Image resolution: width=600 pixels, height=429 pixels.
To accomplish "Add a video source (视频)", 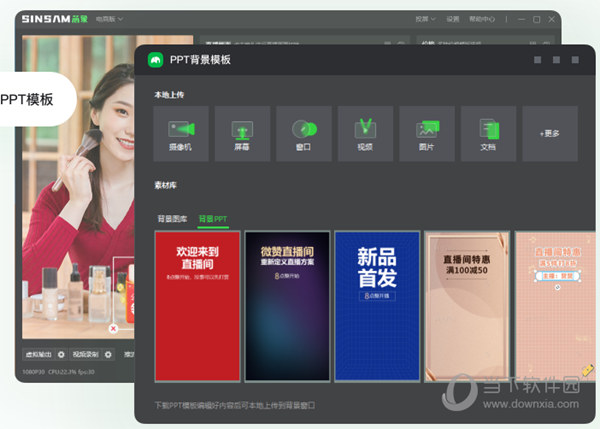I will pos(365,134).
